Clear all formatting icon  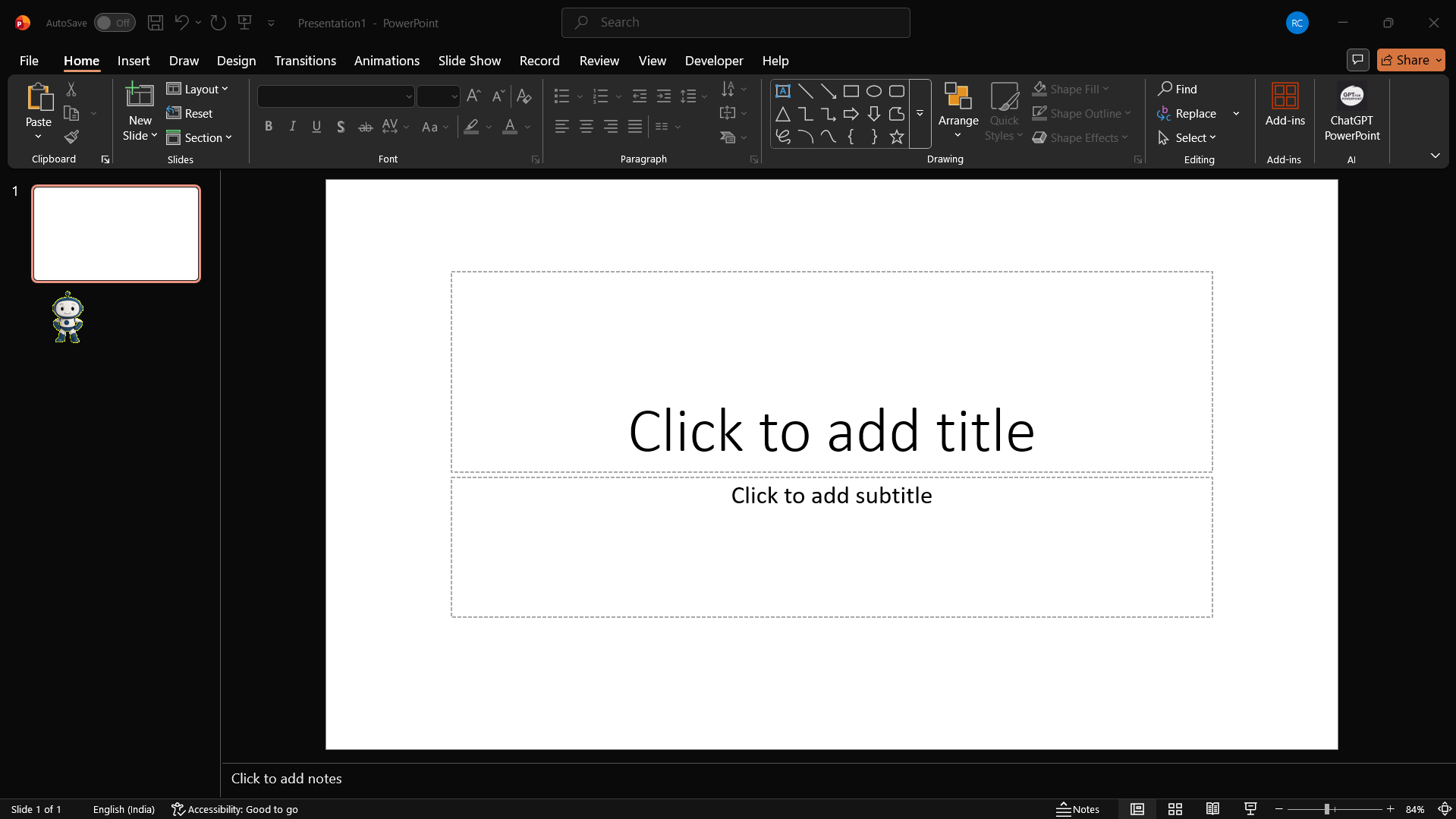tap(524, 96)
